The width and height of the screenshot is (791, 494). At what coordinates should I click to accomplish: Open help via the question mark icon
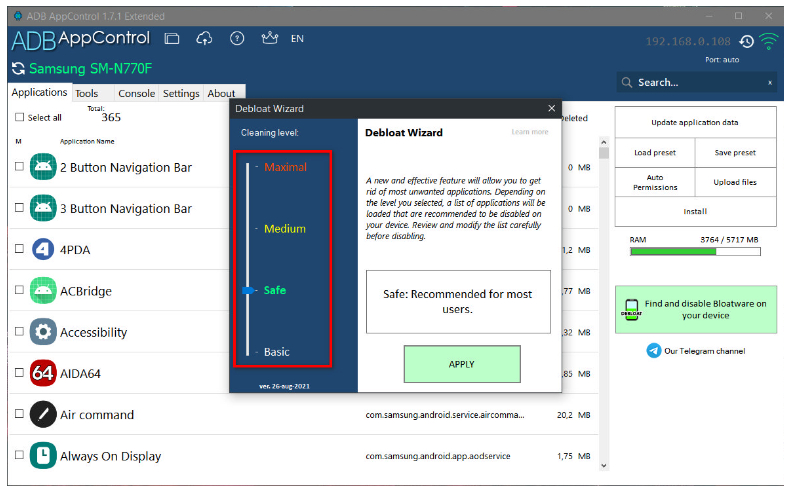tap(237, 39)
